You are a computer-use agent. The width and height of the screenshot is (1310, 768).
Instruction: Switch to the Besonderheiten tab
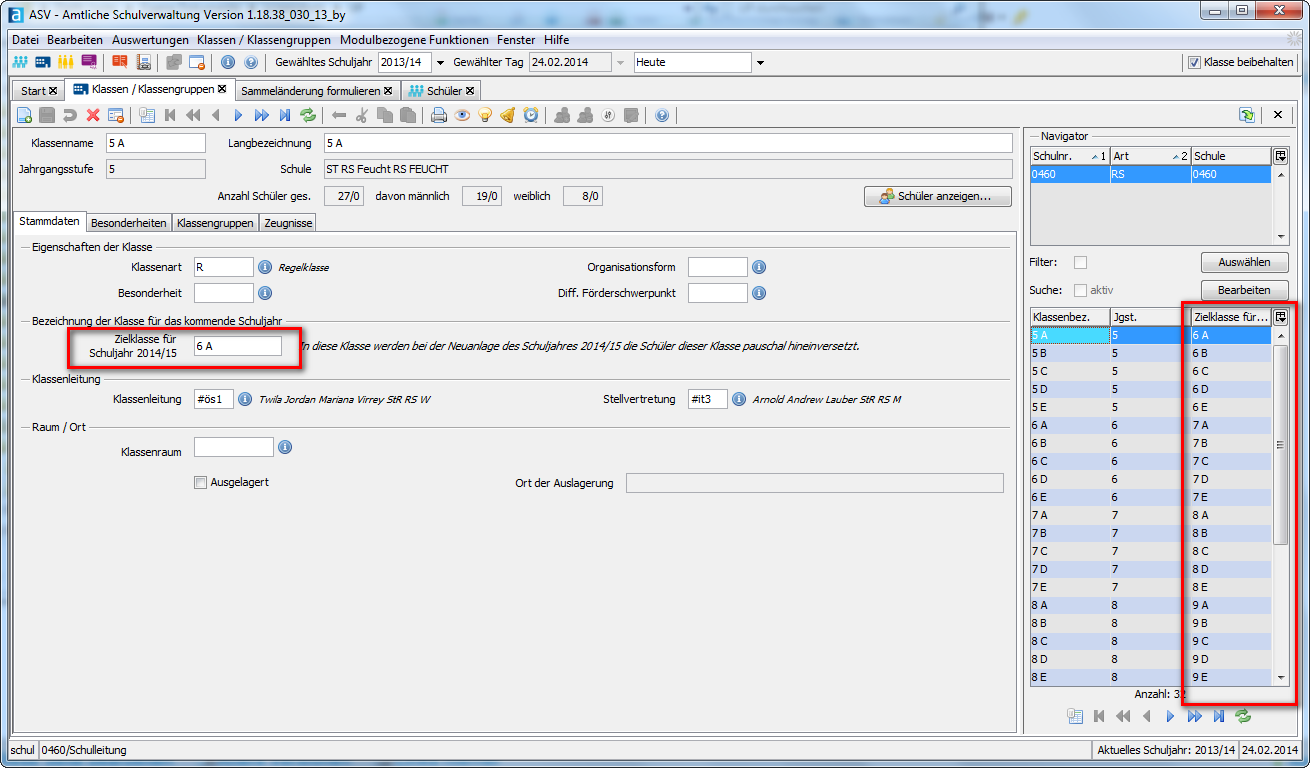click(129, 223)
